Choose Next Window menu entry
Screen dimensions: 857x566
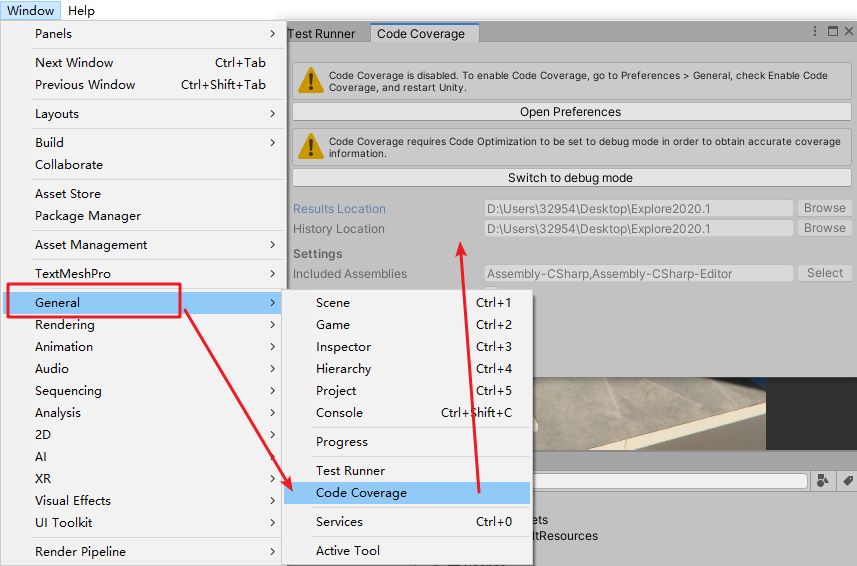point(144,63)
